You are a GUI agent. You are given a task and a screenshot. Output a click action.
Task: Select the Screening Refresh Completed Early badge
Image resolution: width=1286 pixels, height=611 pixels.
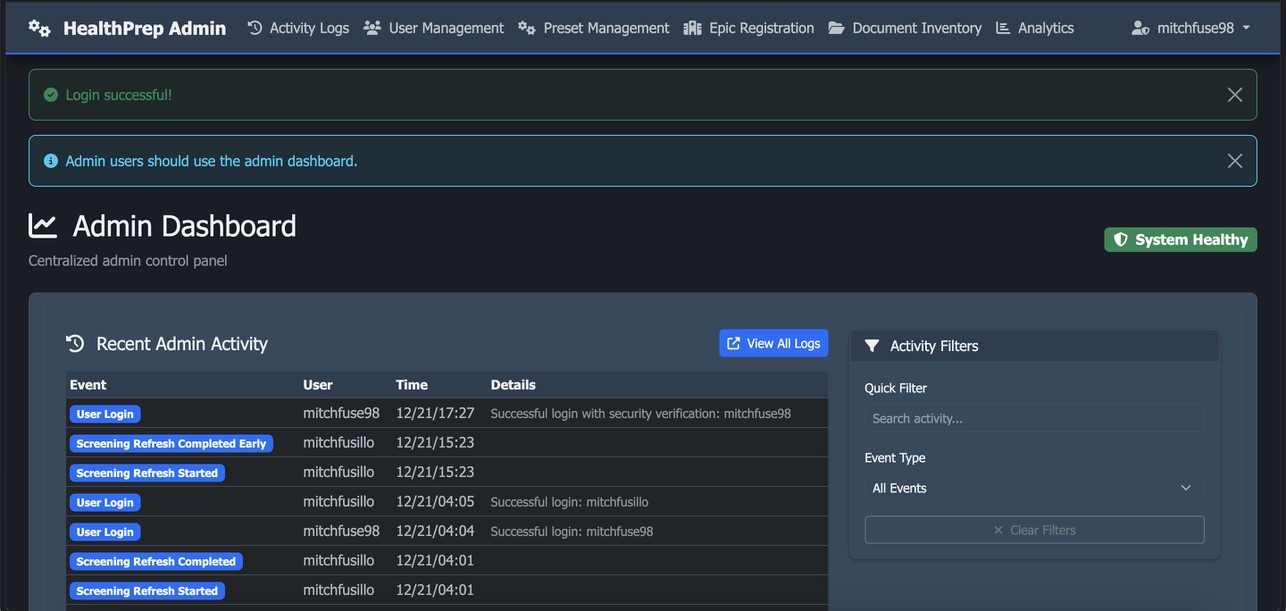(x=171, y=443)
